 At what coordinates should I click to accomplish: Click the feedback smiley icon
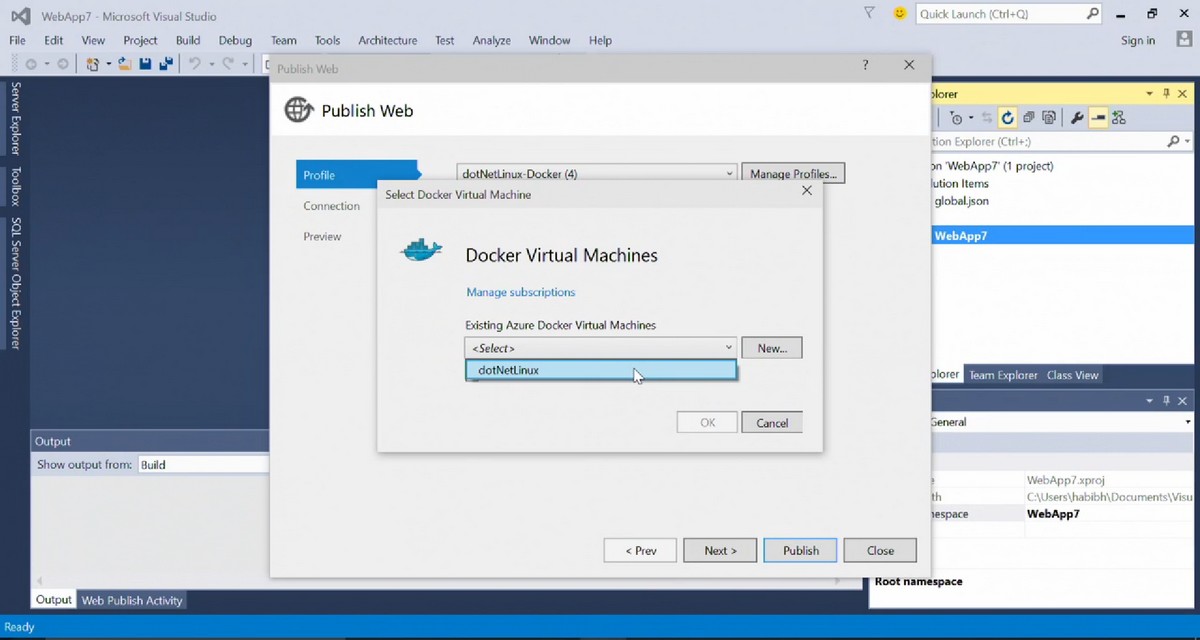(x=900, y=13)
